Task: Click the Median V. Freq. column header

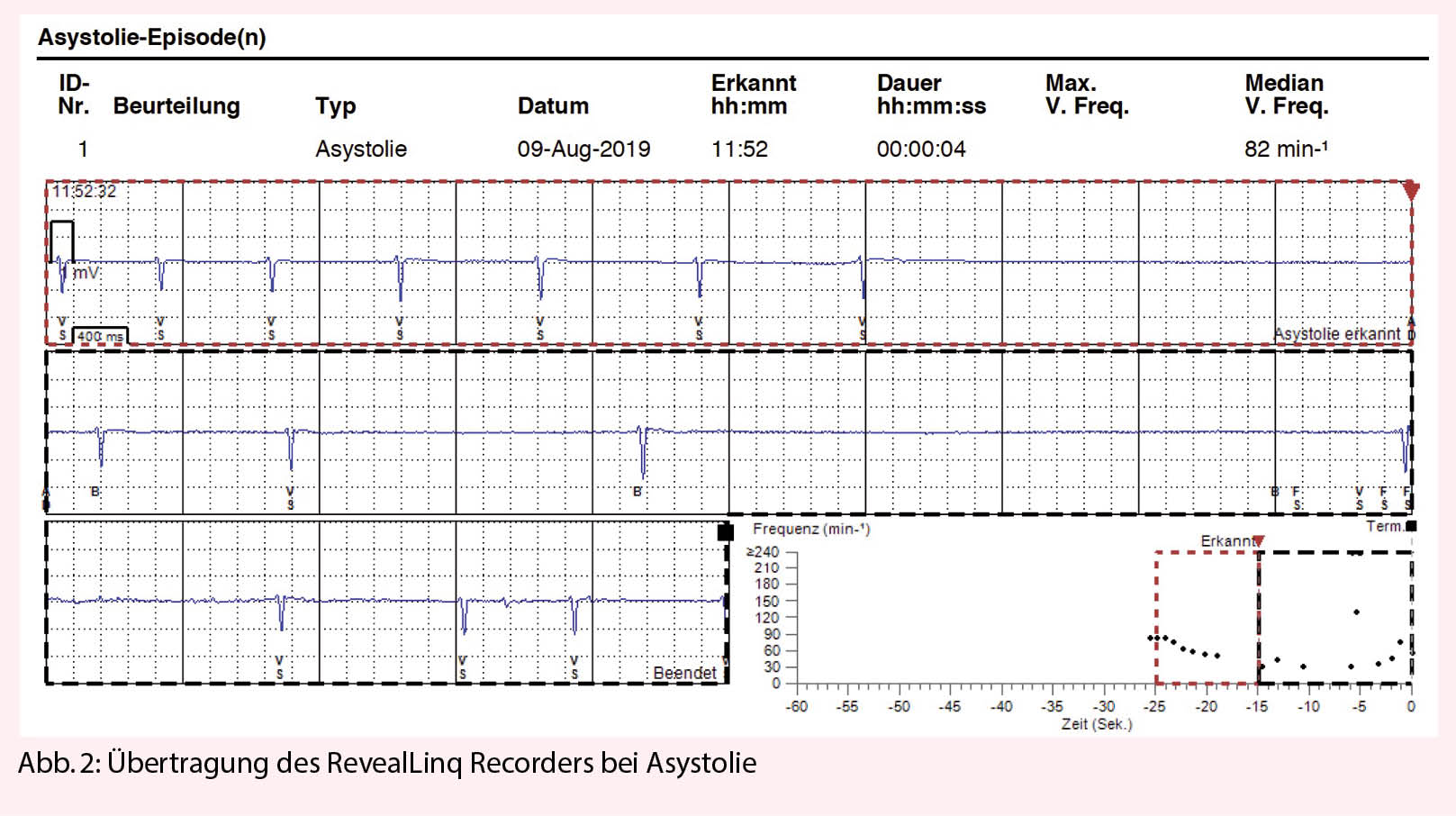Action: click(1286, 95)
